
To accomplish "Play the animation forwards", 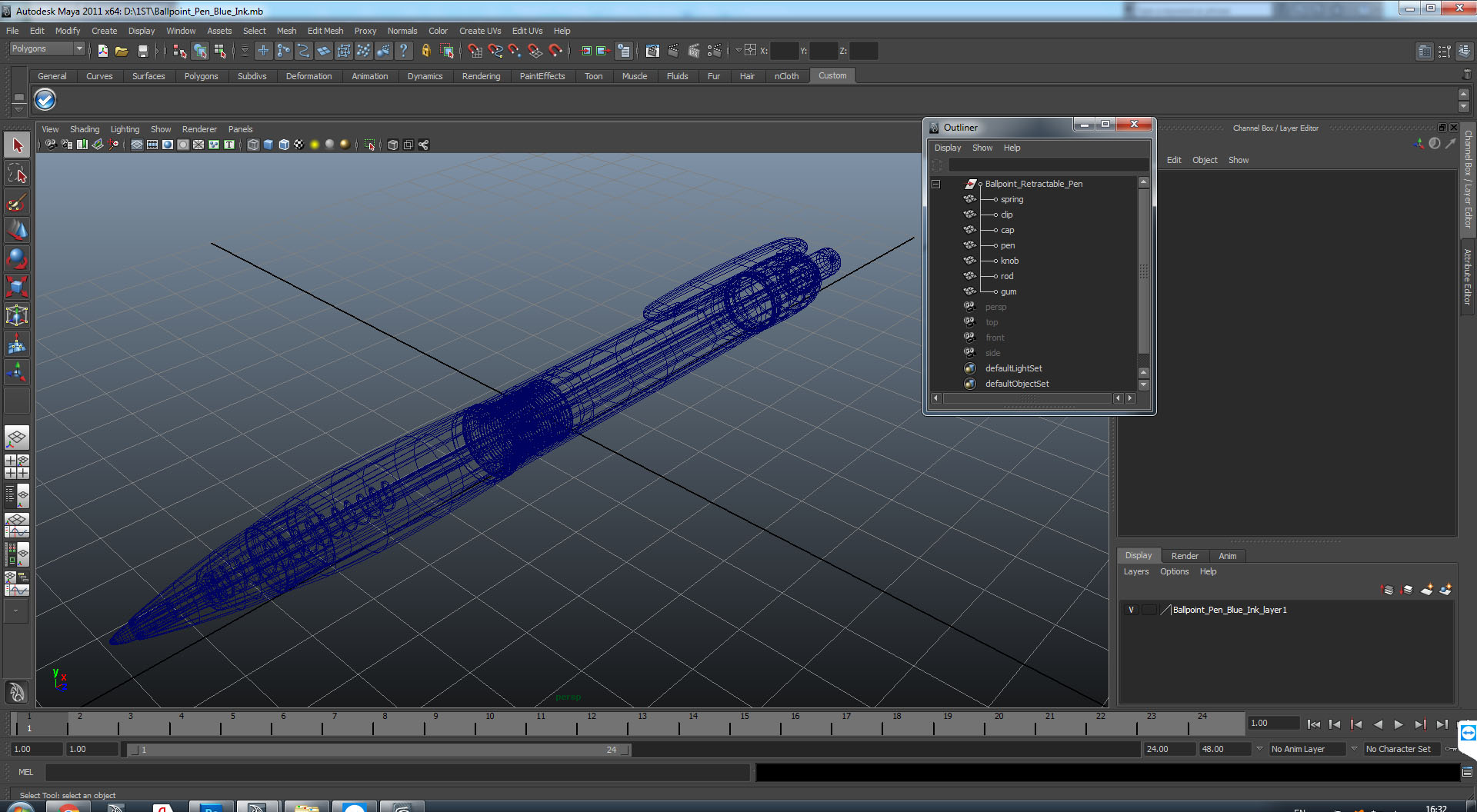I will tap(1399, 724).
